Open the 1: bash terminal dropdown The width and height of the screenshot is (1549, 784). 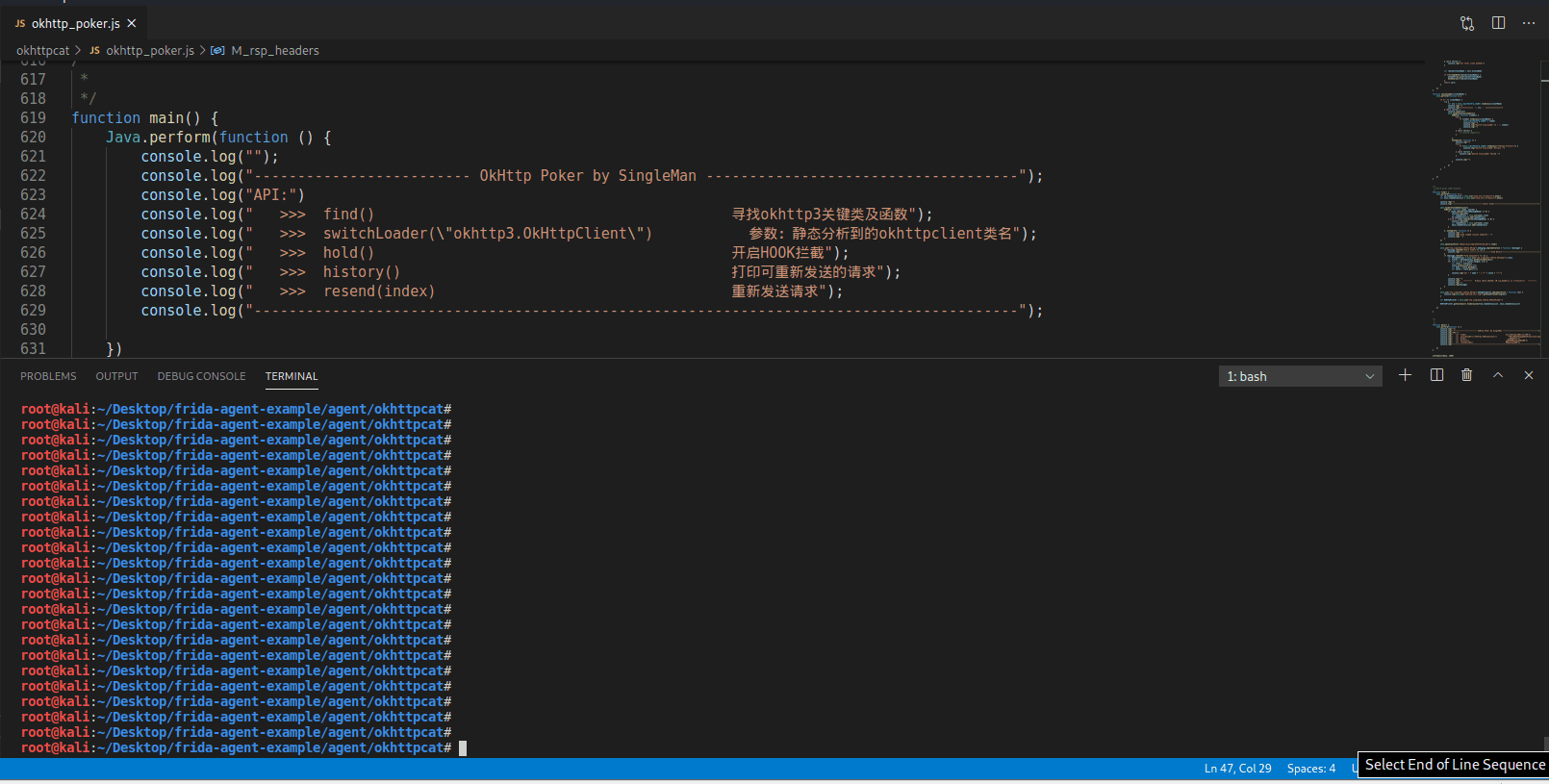[x=1300, y=376]
